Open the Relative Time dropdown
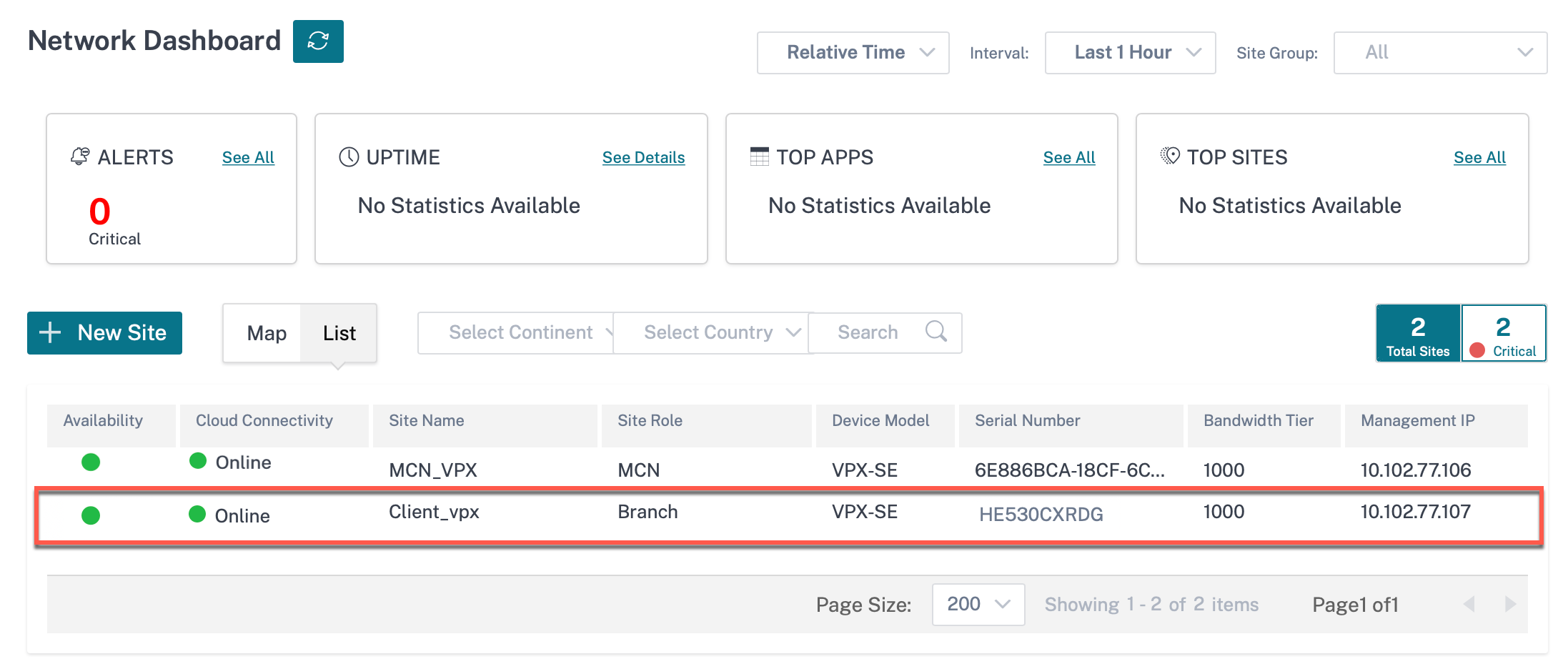The image size is (1568, 659). 853,52
